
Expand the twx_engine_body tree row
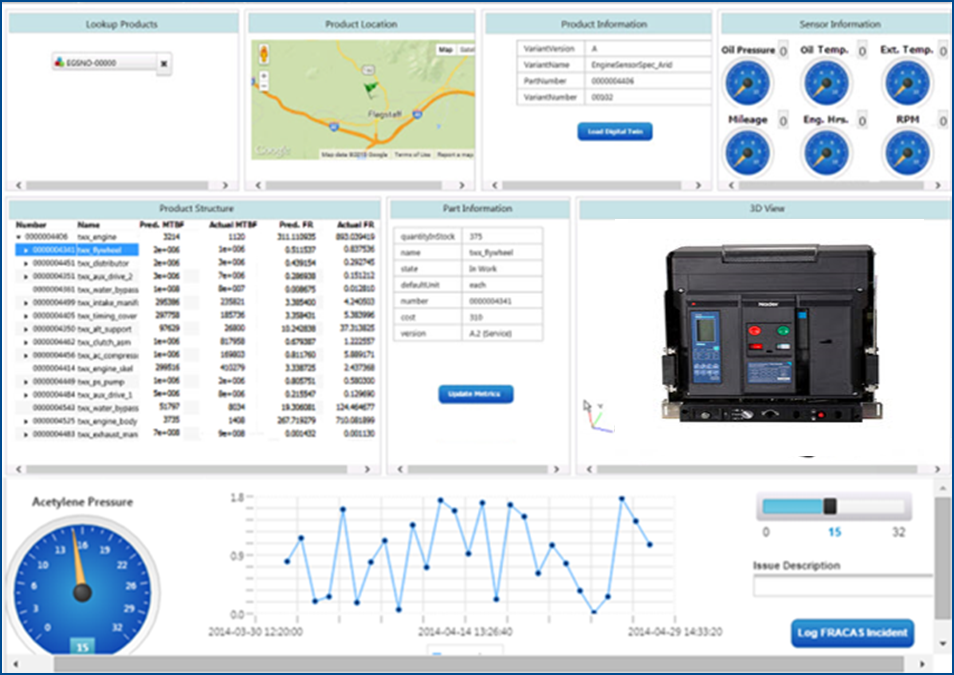tap(26, 421)
